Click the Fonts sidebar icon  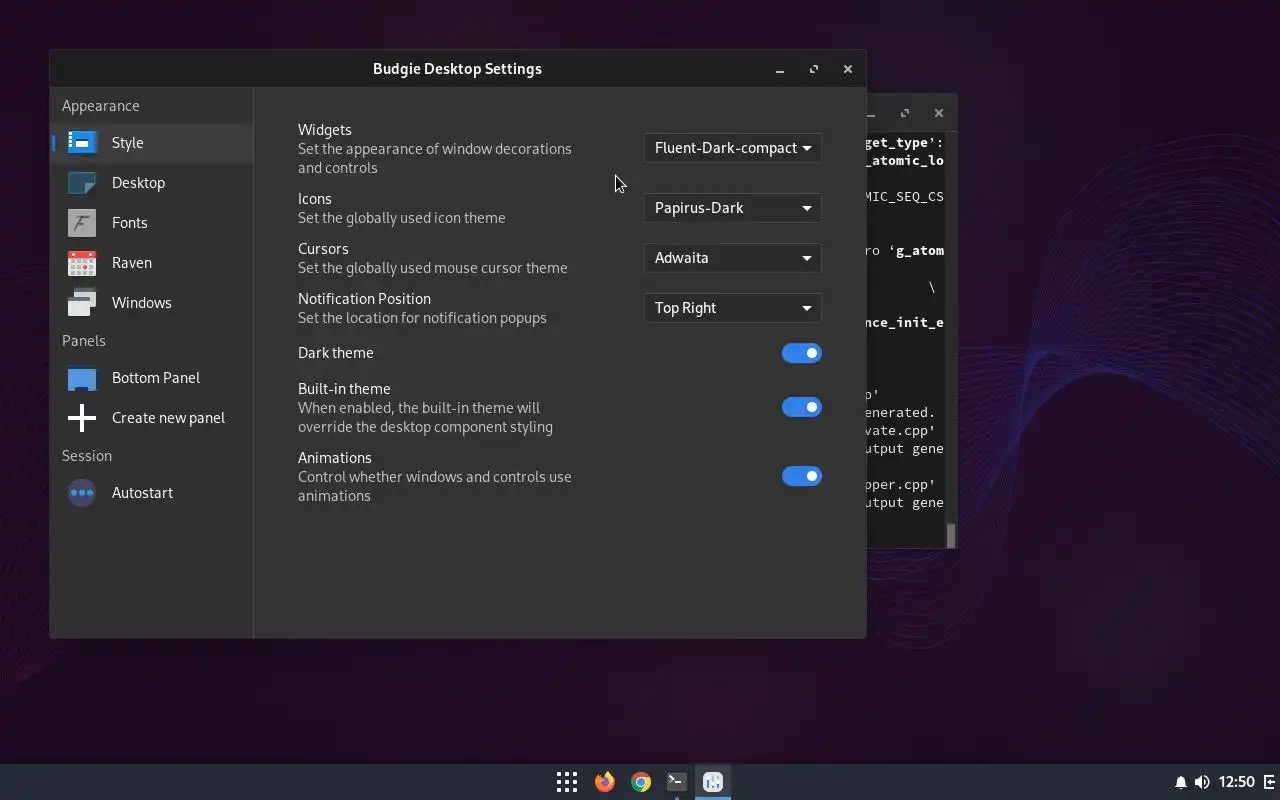pyautogui.click(x=82, y=223)
